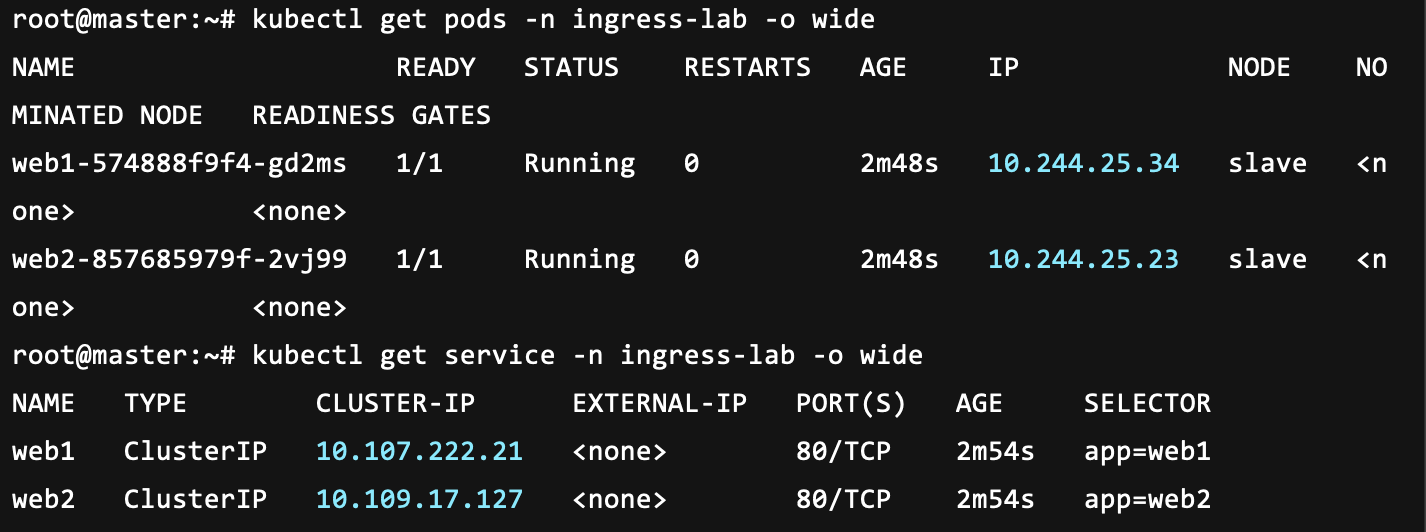Click pod name web1-574888f9f4-gd2ms
Image resolution: width=1426 pixels, height=532 pixels.
pyautogui.click(x=179, y=163)
